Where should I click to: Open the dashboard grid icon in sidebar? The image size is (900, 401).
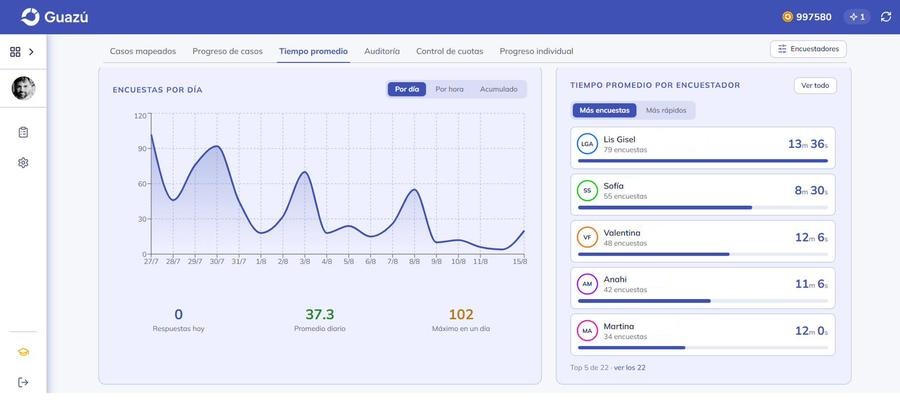pyautogui.click(x=15, y=52)
